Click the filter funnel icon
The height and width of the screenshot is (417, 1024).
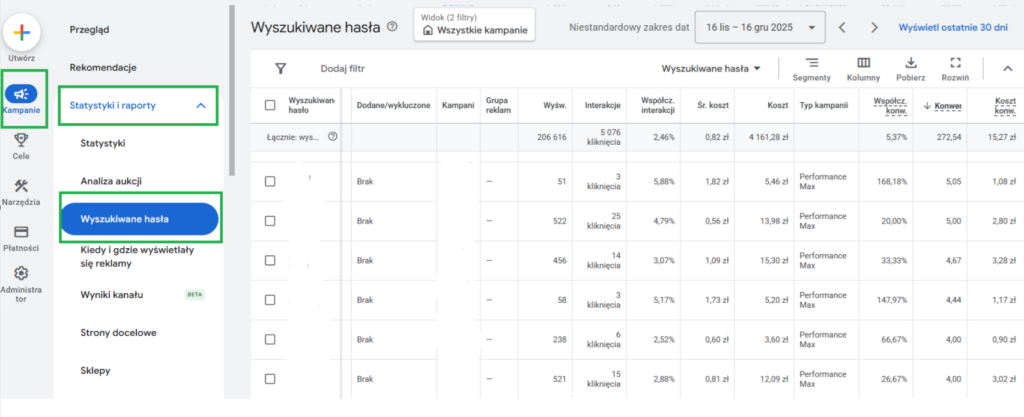(x=281, y=69)
